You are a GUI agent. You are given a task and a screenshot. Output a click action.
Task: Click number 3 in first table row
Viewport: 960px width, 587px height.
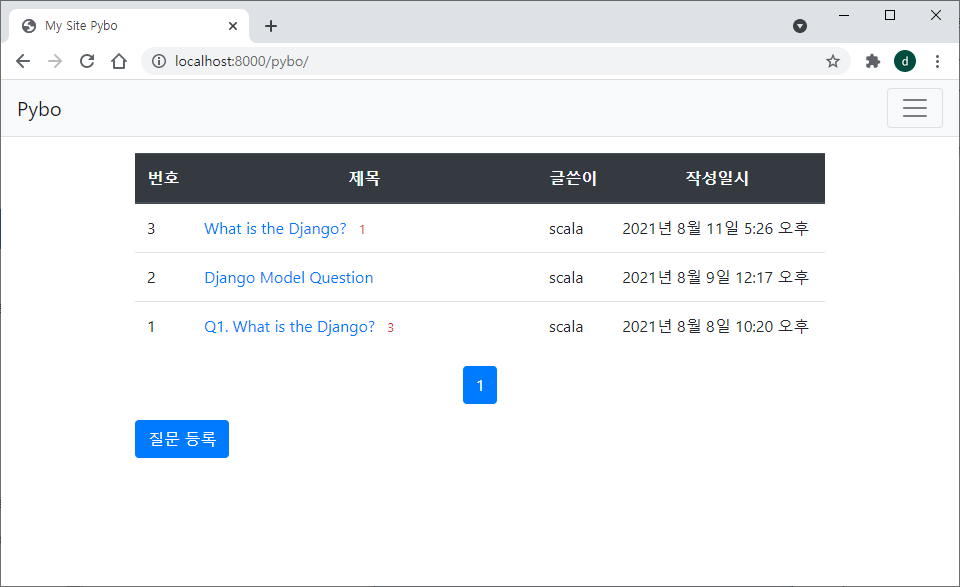[x=151, y=228]
